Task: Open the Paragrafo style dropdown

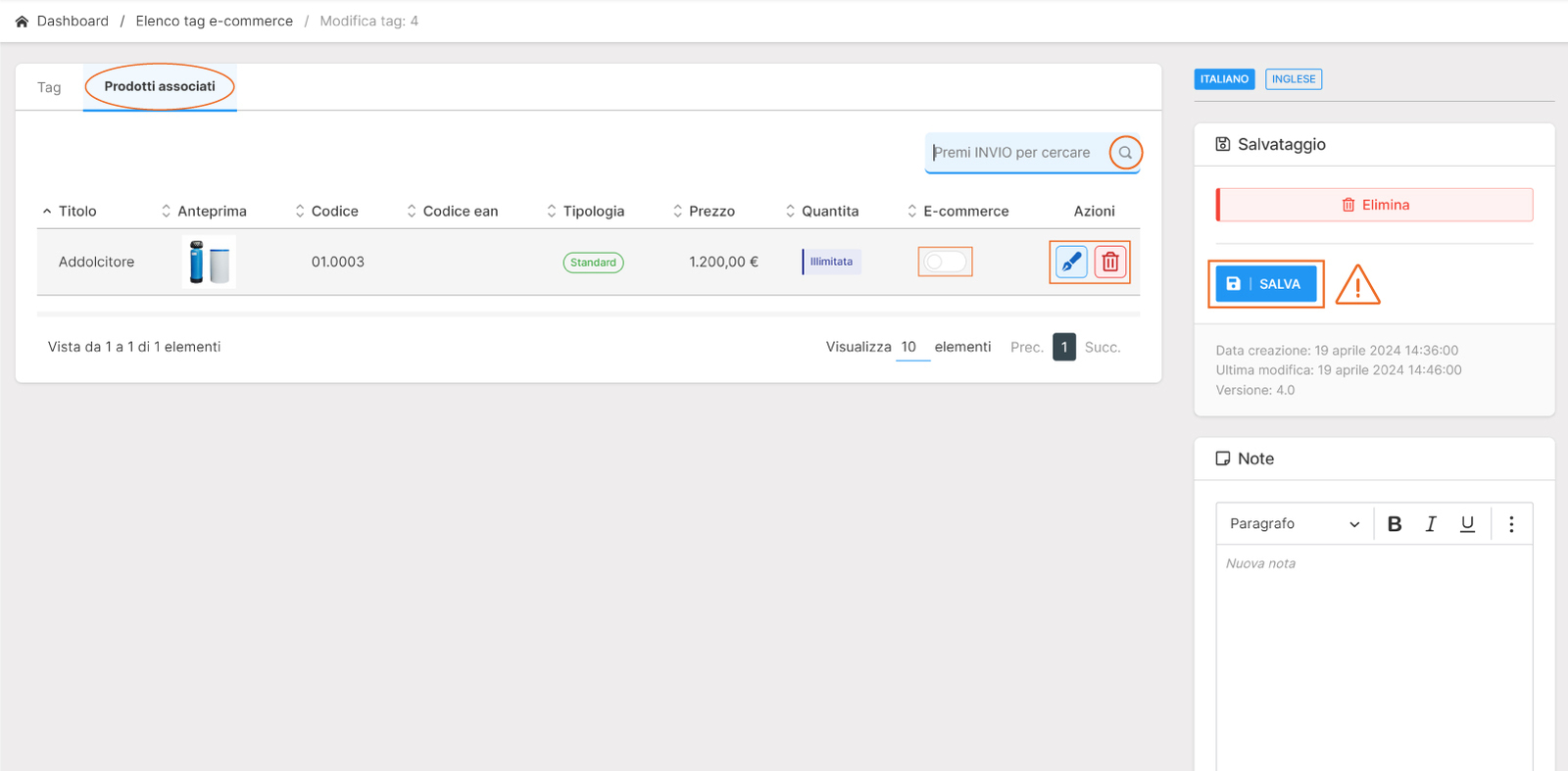Action: click(1294, 524)
